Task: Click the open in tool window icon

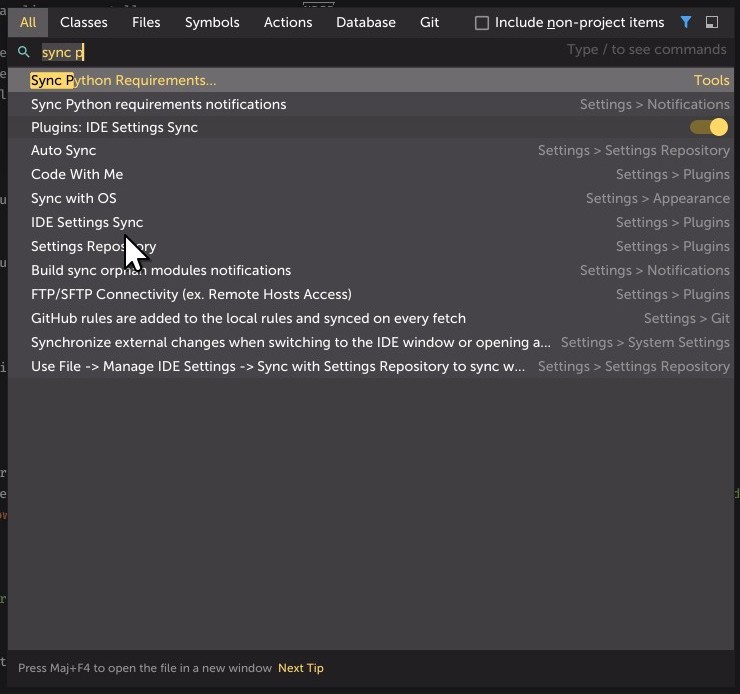Action: click(x=712, y=22)
